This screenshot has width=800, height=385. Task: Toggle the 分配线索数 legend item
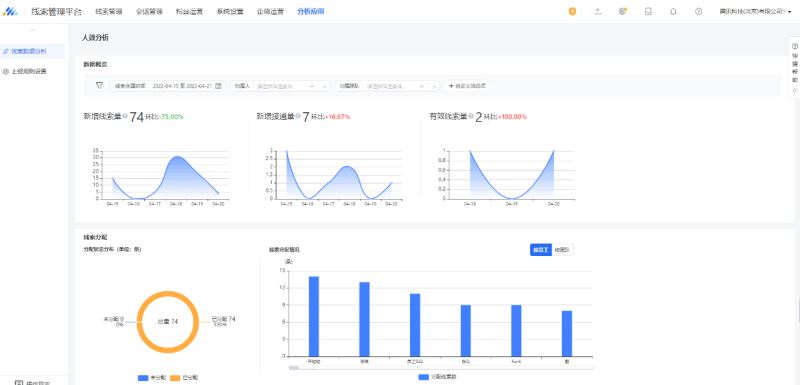click(437, 377)
